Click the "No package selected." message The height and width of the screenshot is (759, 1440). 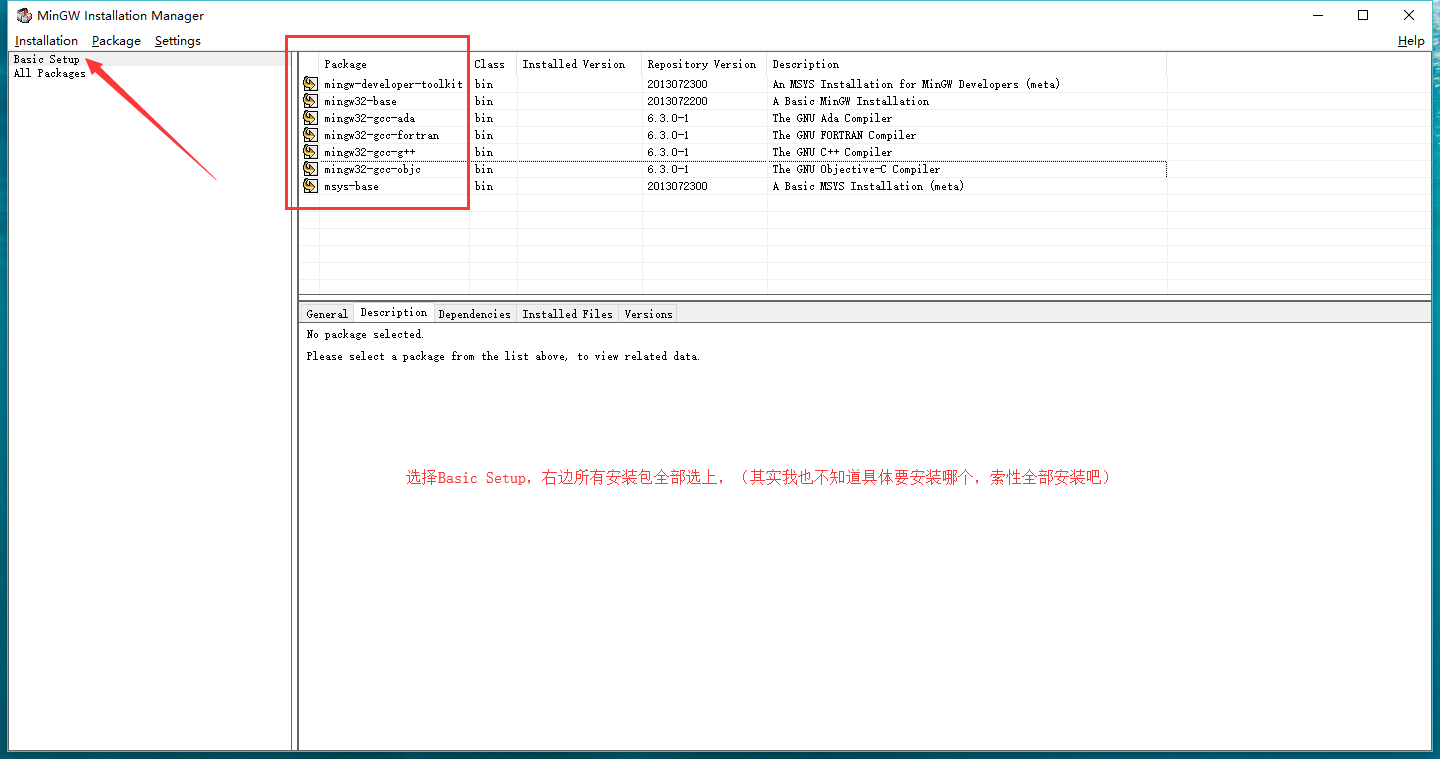[365, 334]
